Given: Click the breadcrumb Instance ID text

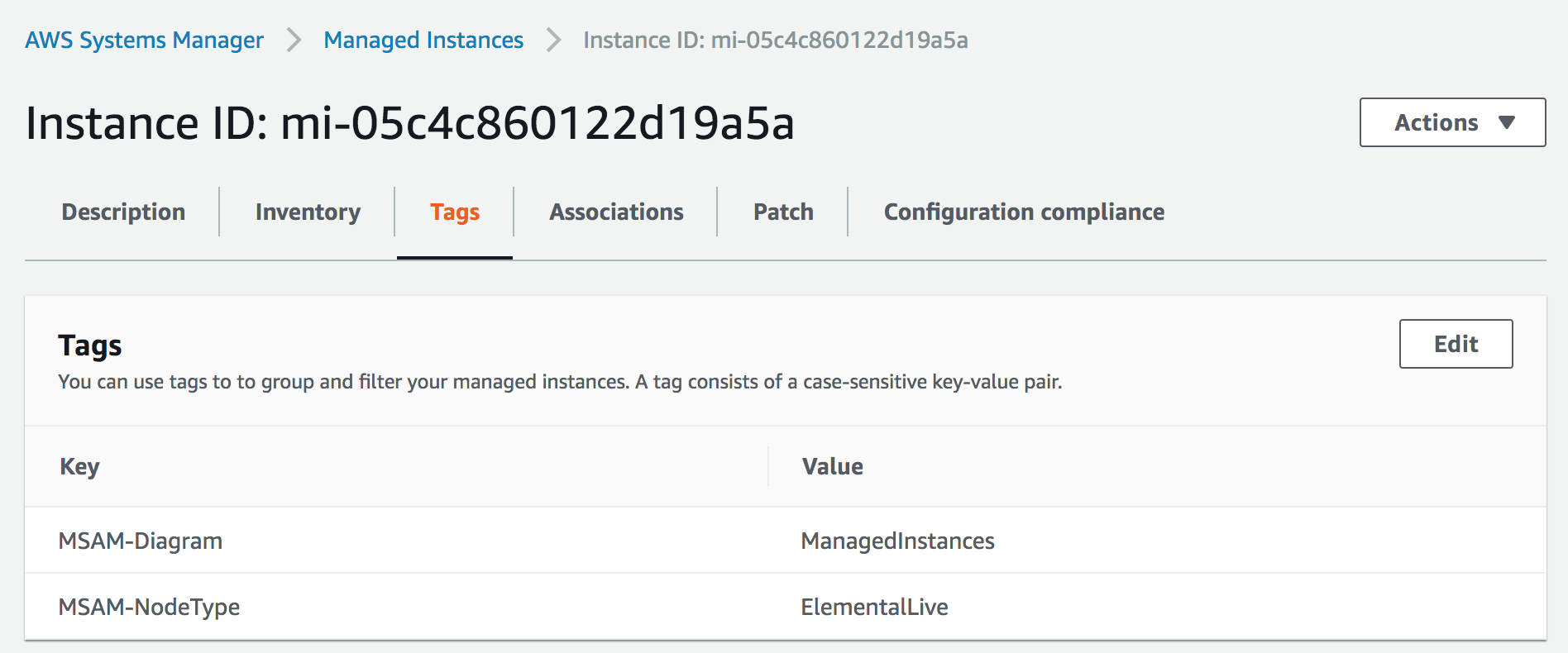Looking at the screenshot, I should pyautogui.click(x=775, y=40).
